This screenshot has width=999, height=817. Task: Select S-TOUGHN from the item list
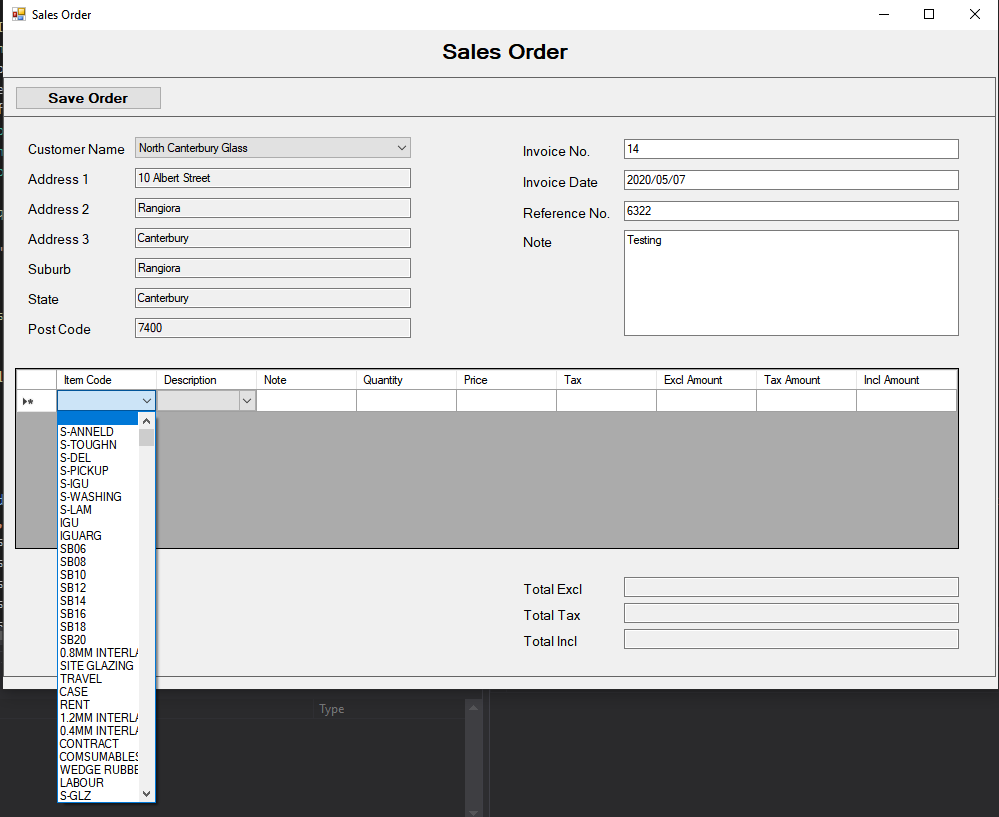(x=99, y=445)
